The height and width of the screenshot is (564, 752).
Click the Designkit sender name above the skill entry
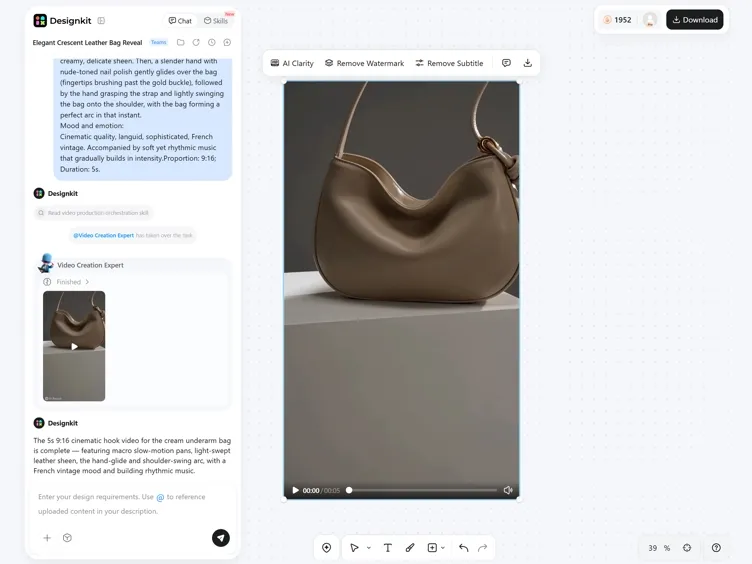[x=63, y=194]
